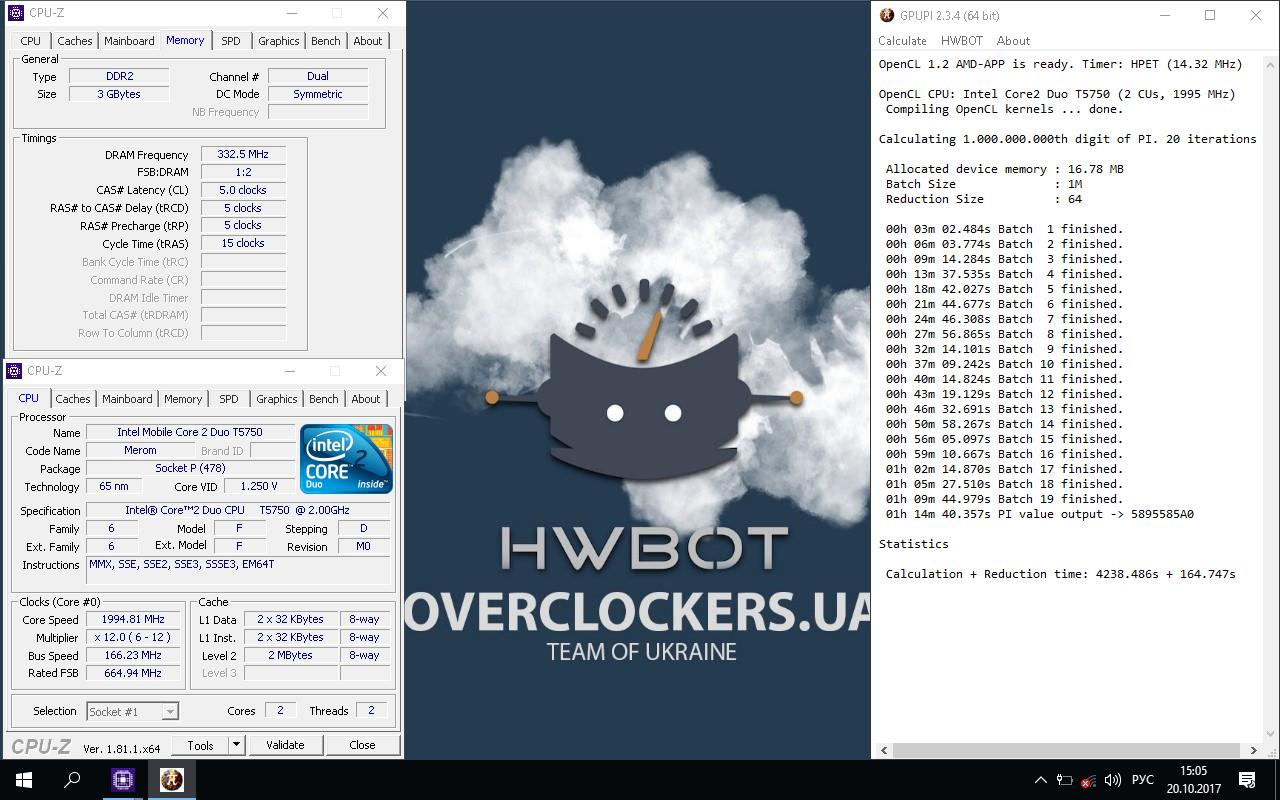
Task: Click GPUPI icon in title bar
Action: coord(886,15)
